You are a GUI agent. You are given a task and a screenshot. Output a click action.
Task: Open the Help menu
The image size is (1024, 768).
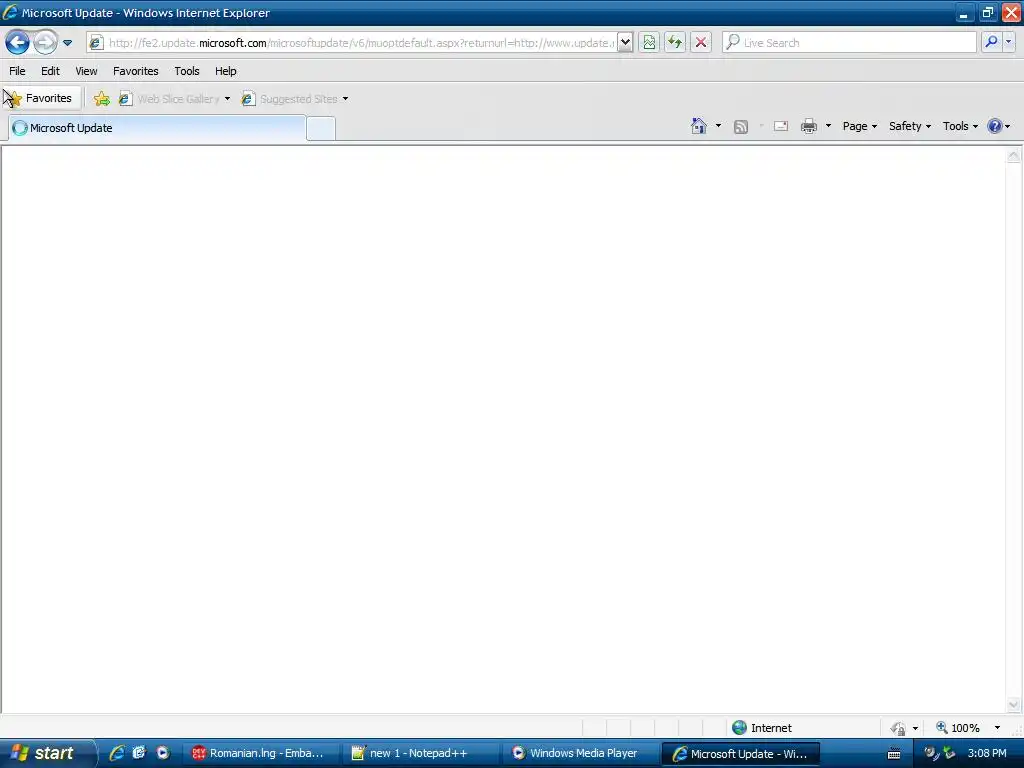(226, 71)
